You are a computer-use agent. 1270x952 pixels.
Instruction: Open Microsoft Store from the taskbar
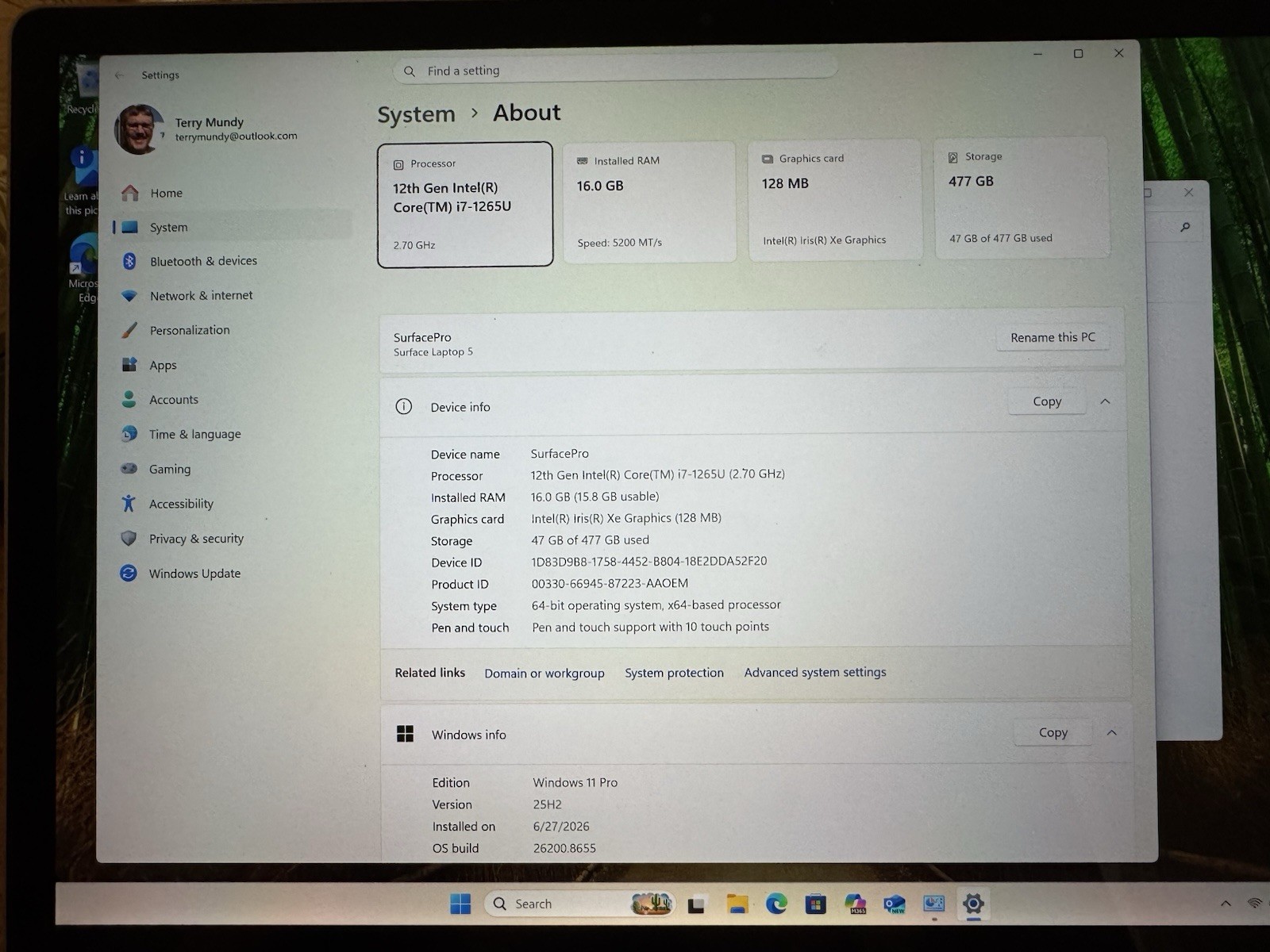(815, 904)
